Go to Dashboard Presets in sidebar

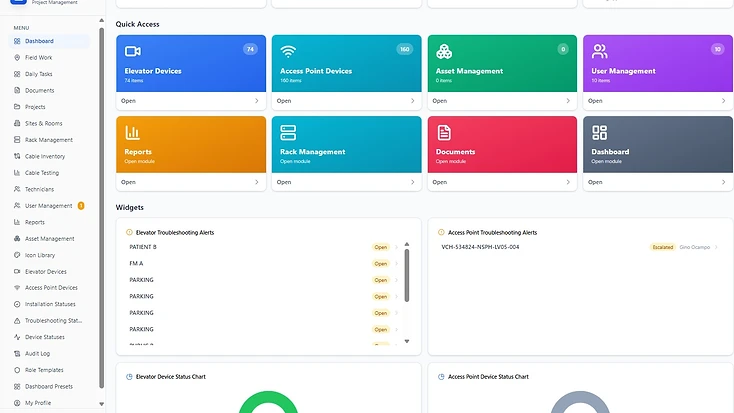(49, 386)
